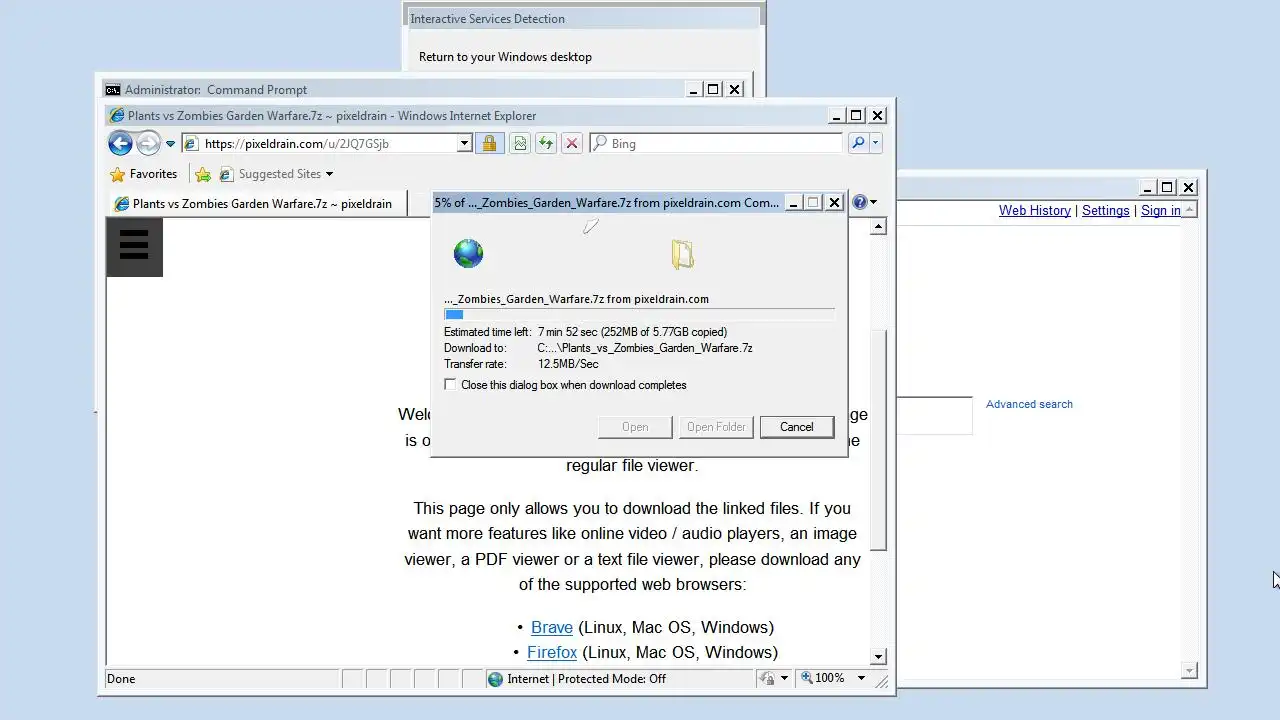Stop loading with the red X icon
1280x720 pixels.
pos(572,143)
